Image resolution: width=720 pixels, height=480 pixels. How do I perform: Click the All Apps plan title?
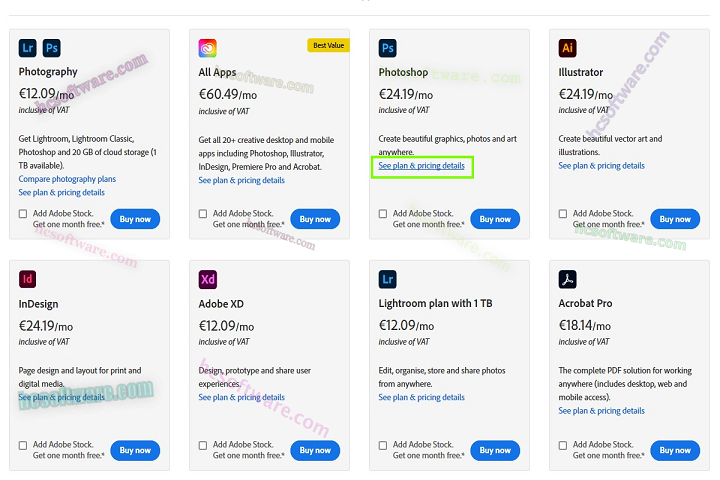(217, 72)
